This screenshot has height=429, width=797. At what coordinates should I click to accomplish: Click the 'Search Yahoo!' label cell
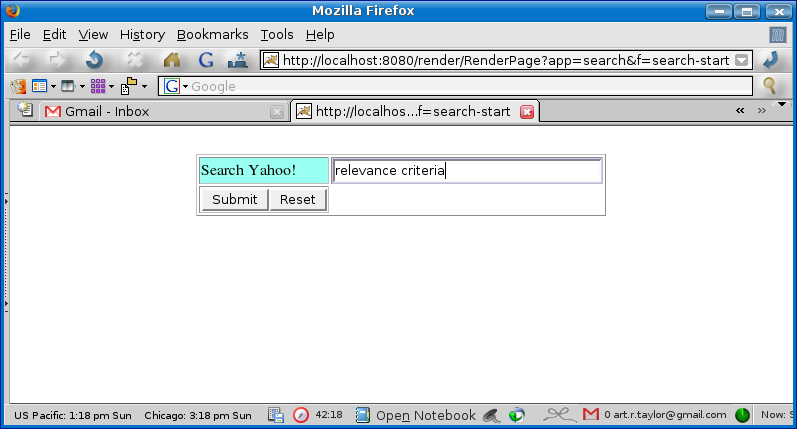click(264, 170)
